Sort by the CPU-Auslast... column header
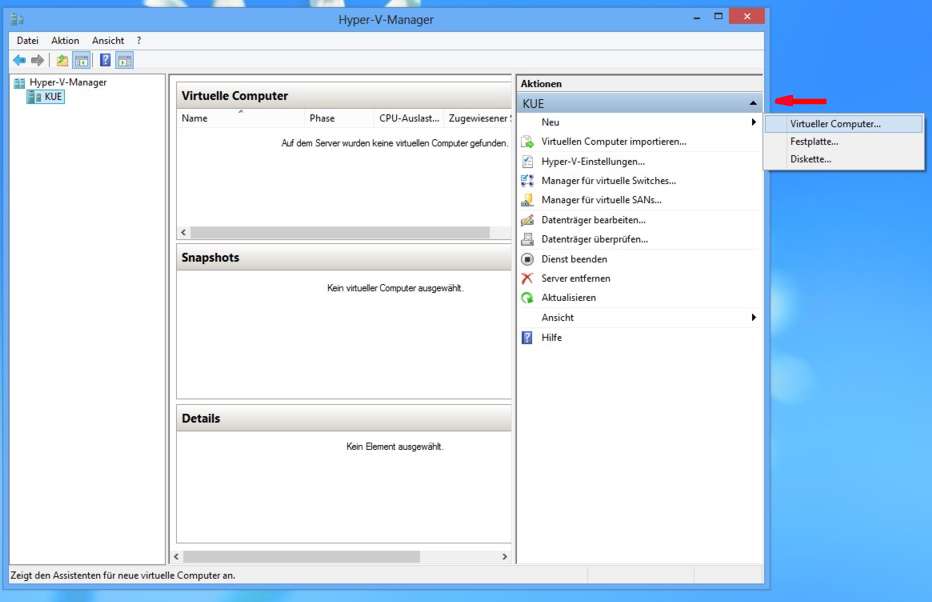 tap(409, 118)
